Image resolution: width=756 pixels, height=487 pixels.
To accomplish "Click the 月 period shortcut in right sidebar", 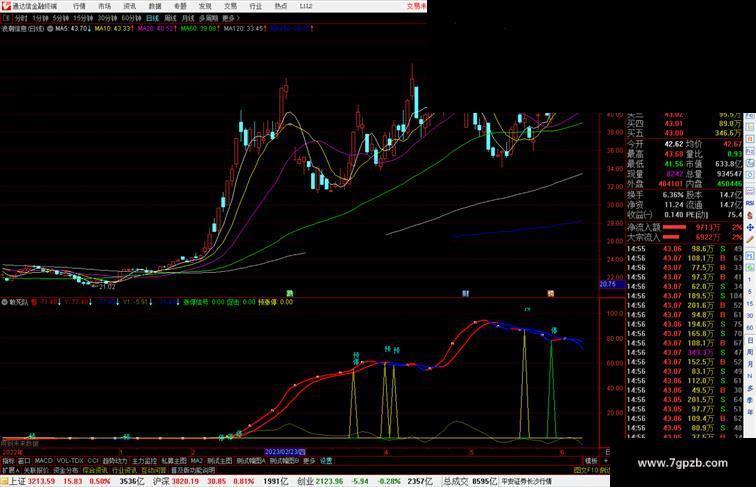I will [750, 365].
